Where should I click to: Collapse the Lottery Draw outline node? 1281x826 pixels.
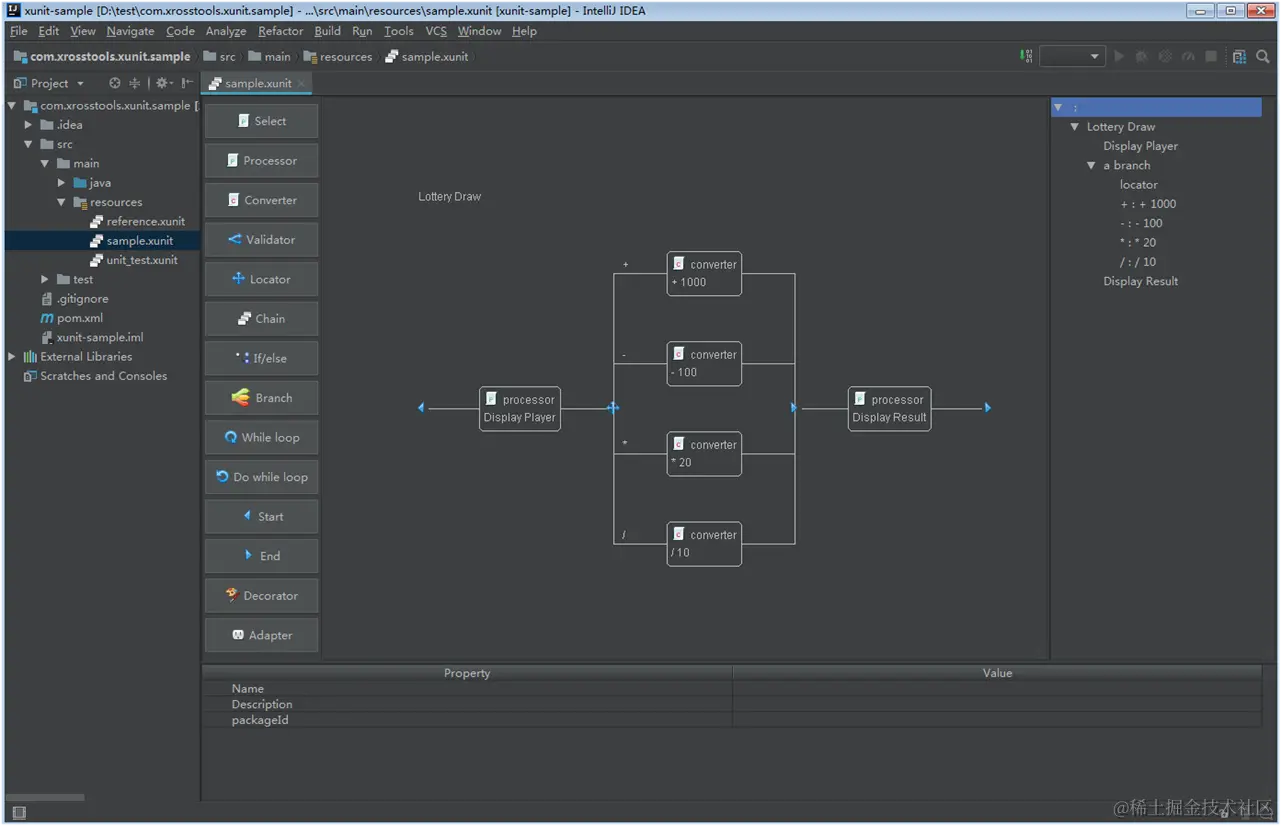tap(1075, 127)
